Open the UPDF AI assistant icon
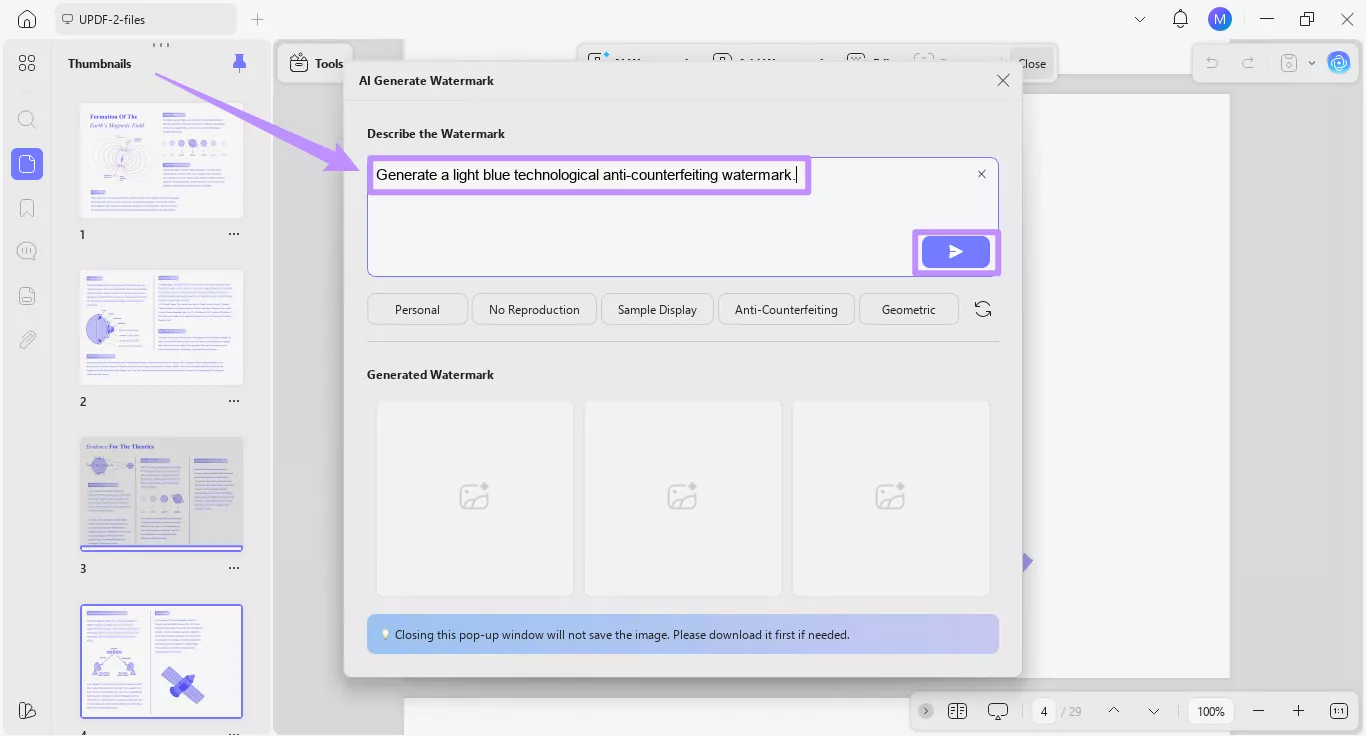The height and width of the screenshot is (736, 1366). point(1338,63)
